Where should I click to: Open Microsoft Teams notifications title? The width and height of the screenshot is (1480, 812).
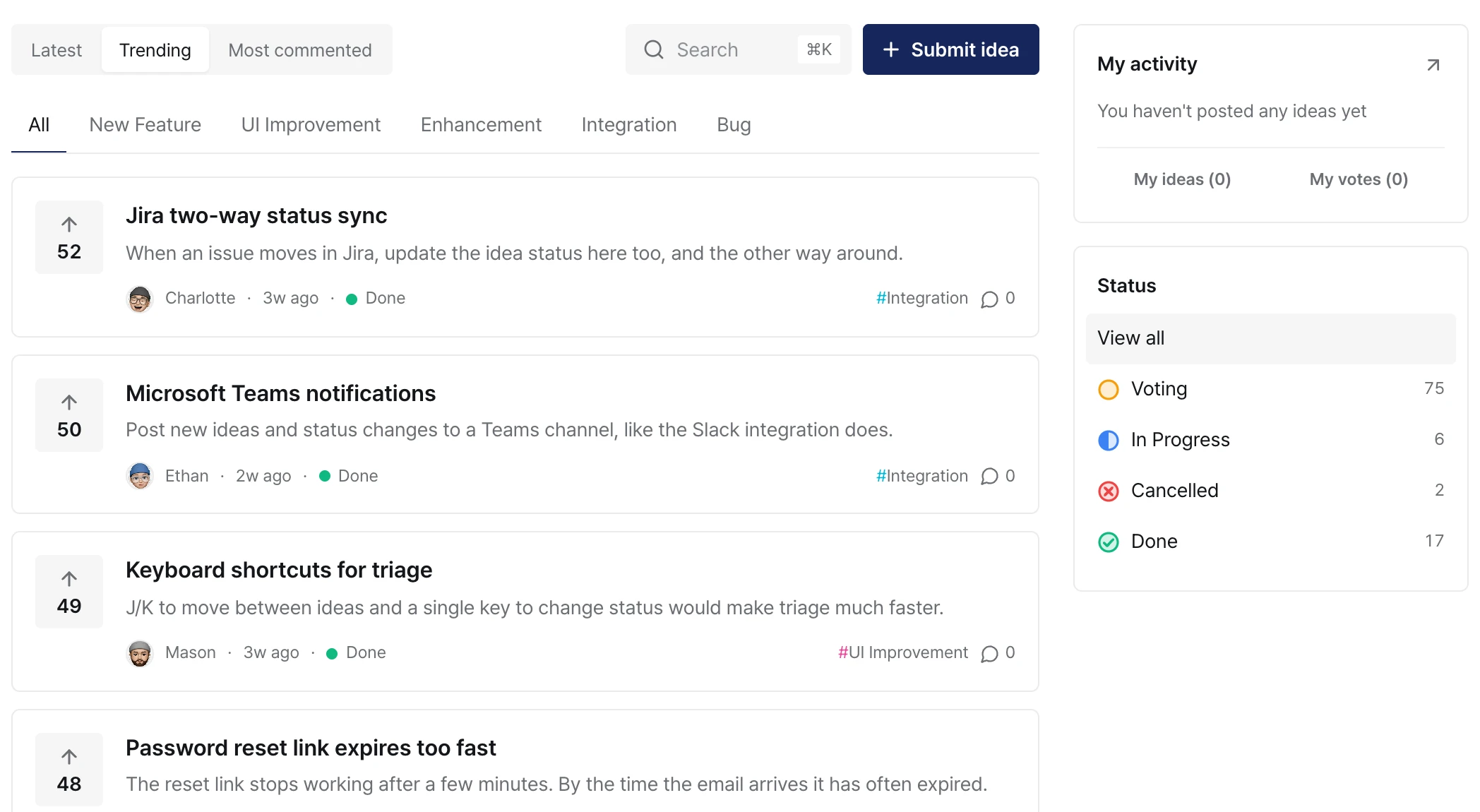pyautogui.click(x=280, y=393)
